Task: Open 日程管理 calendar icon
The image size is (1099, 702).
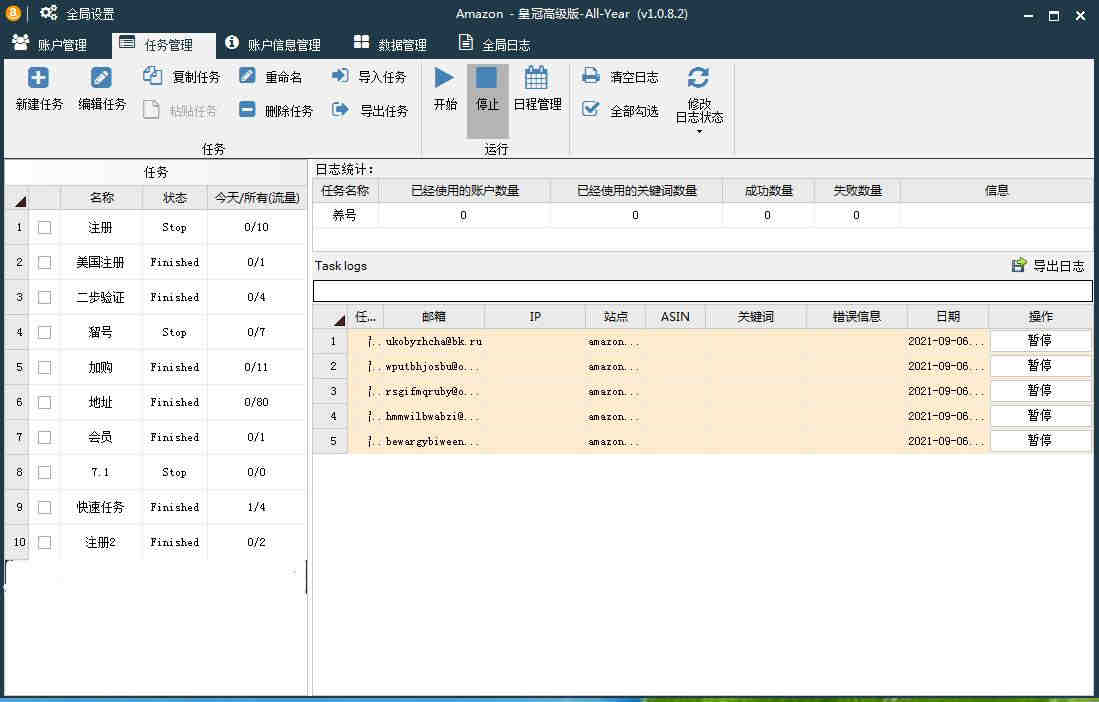Action: [536, 78]
